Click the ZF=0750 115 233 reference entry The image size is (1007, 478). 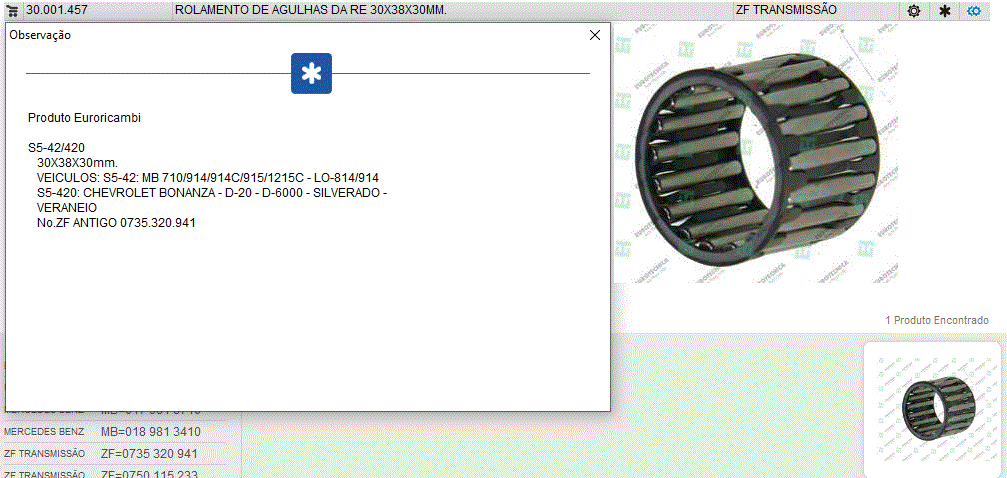click(151, 473)
